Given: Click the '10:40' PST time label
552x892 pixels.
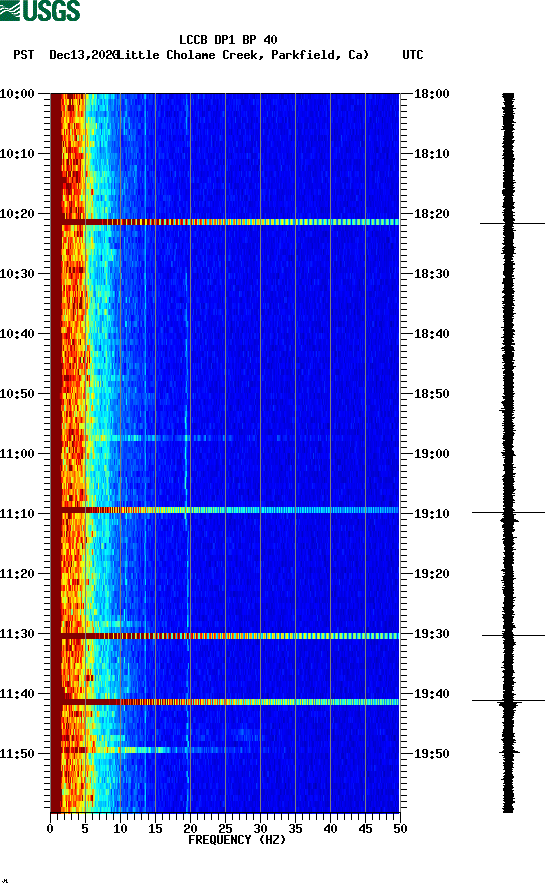Looking at the screenshot, I should (17, 334).
